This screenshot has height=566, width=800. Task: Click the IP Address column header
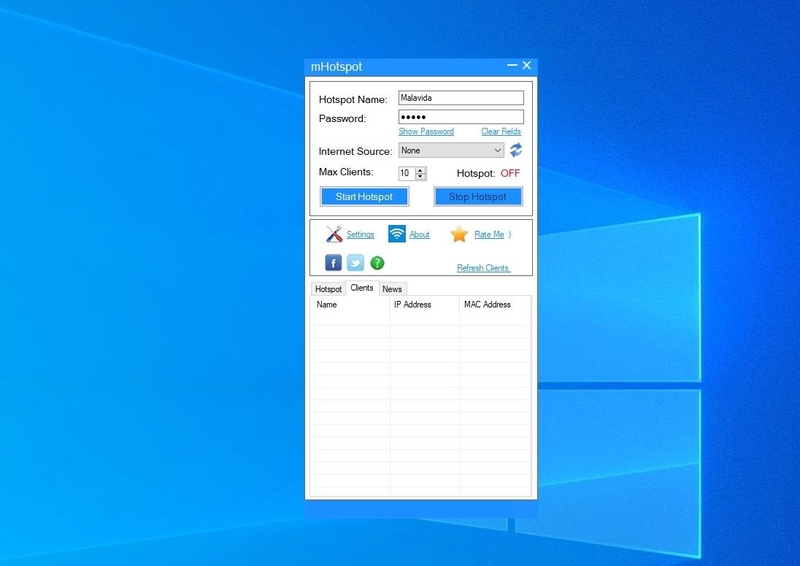coord(425,305)
